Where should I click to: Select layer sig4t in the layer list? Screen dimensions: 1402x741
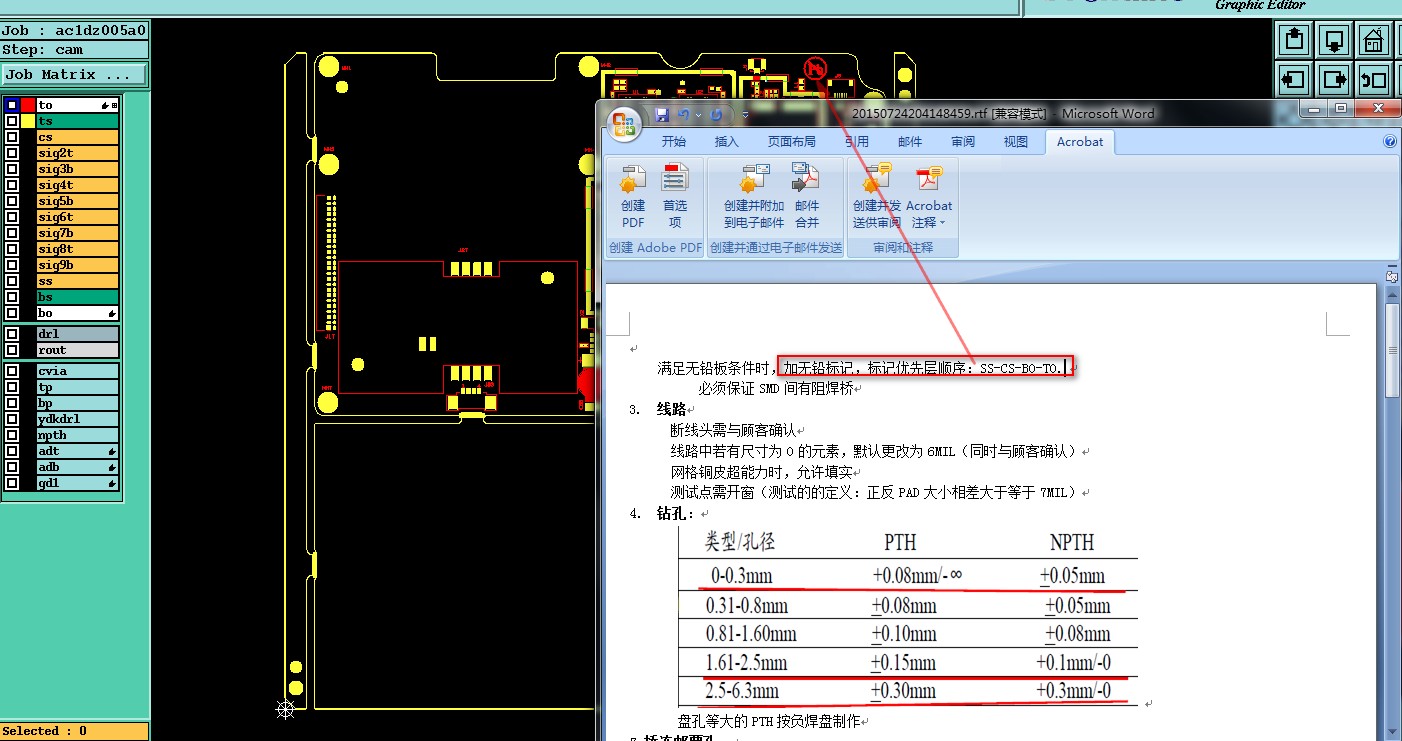tap(78, 185)
